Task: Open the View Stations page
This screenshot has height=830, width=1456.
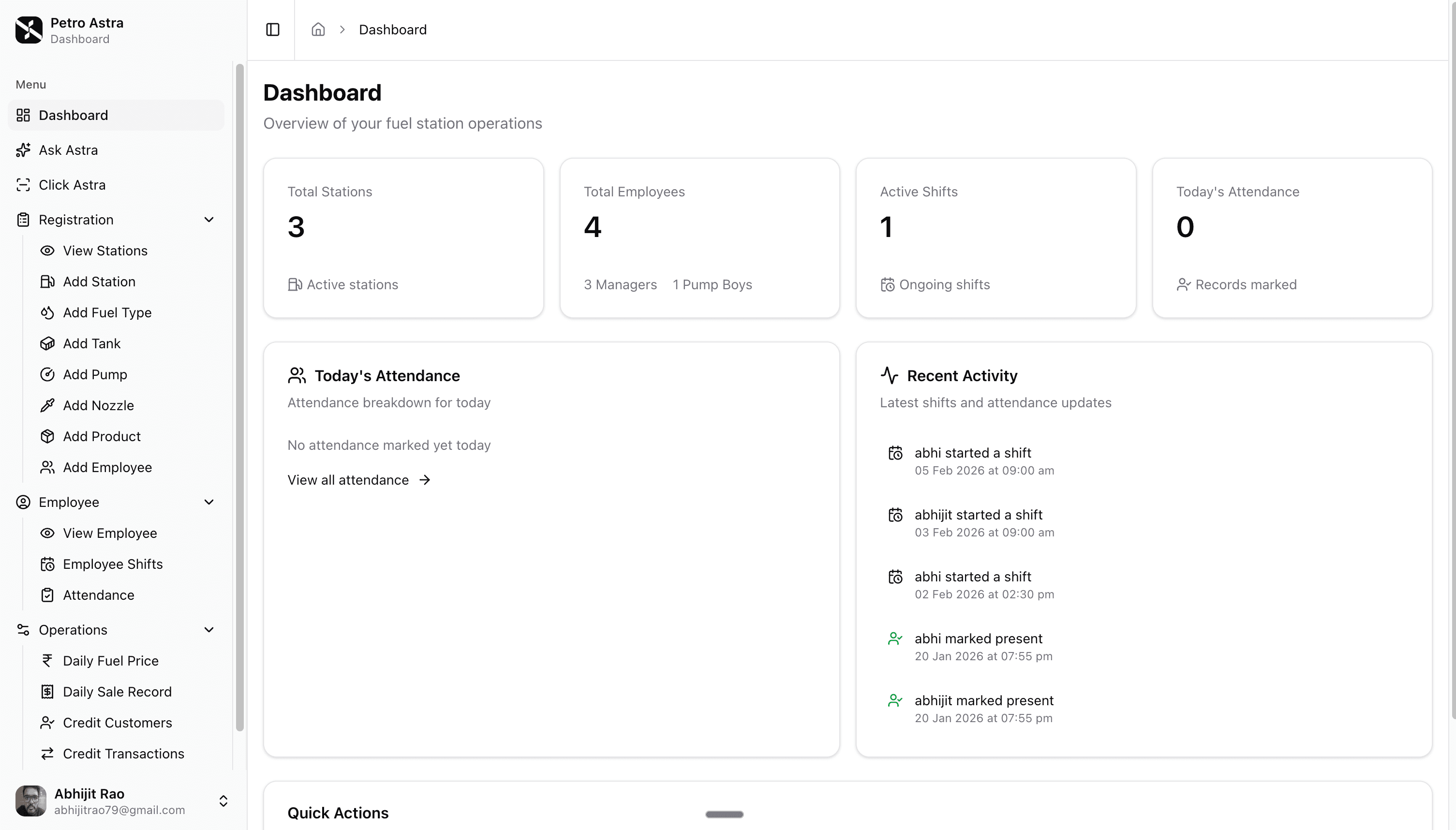Action: (x=105, y=250)
